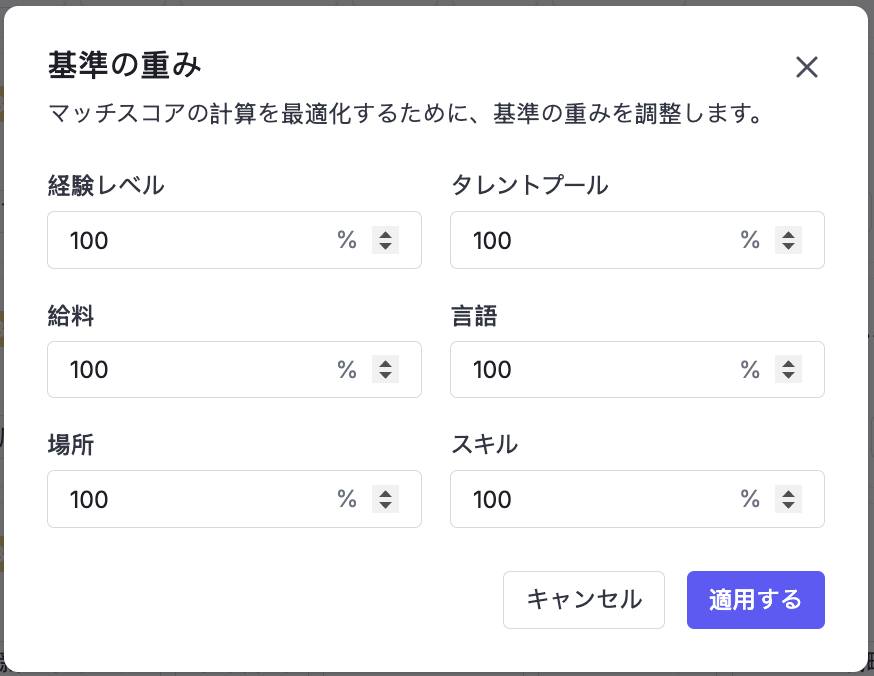Step up the 給料 percentage

pyautogui.click(x=385, y=363)
